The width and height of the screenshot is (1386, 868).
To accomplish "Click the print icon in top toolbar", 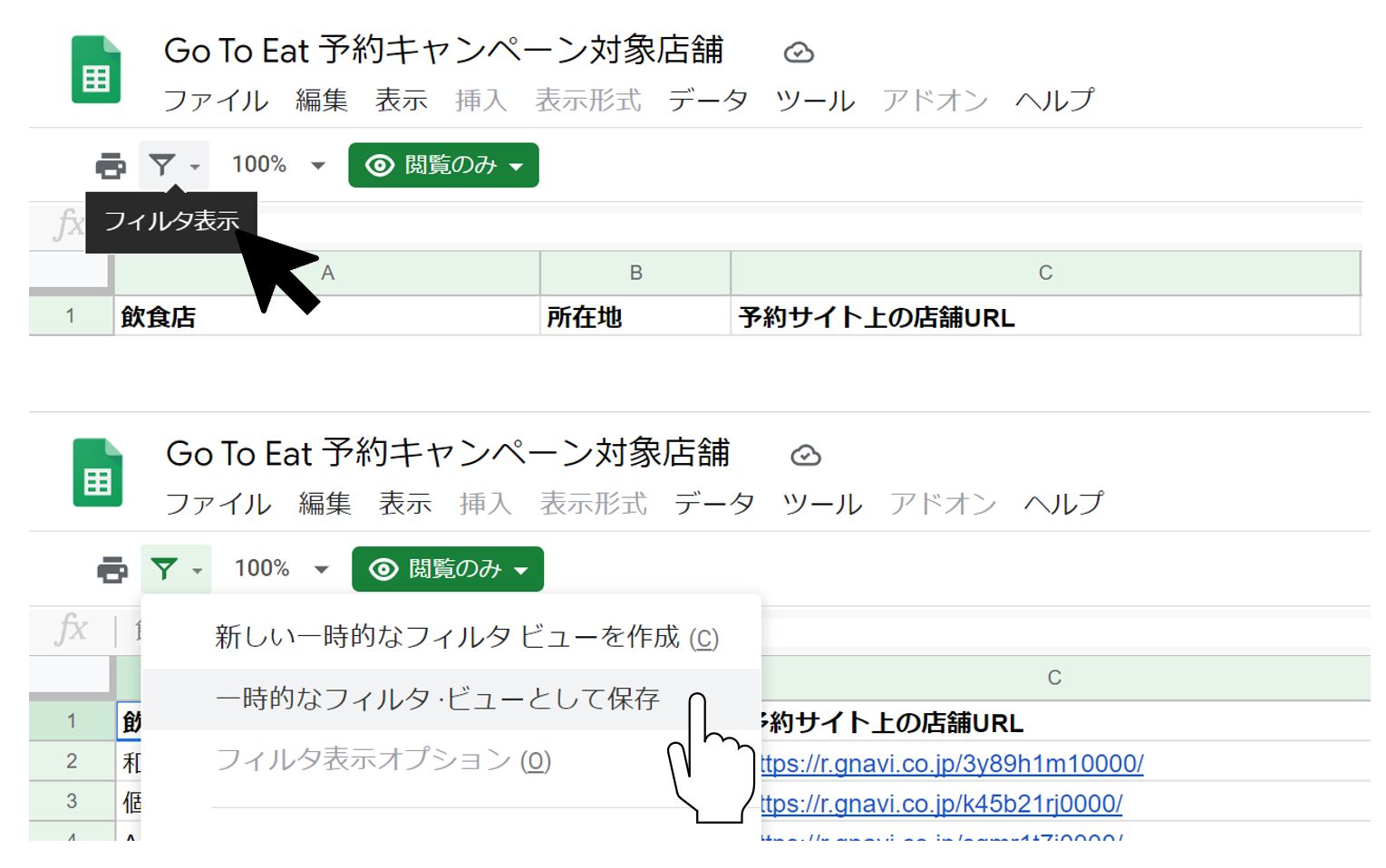I will tap(111, 166).
